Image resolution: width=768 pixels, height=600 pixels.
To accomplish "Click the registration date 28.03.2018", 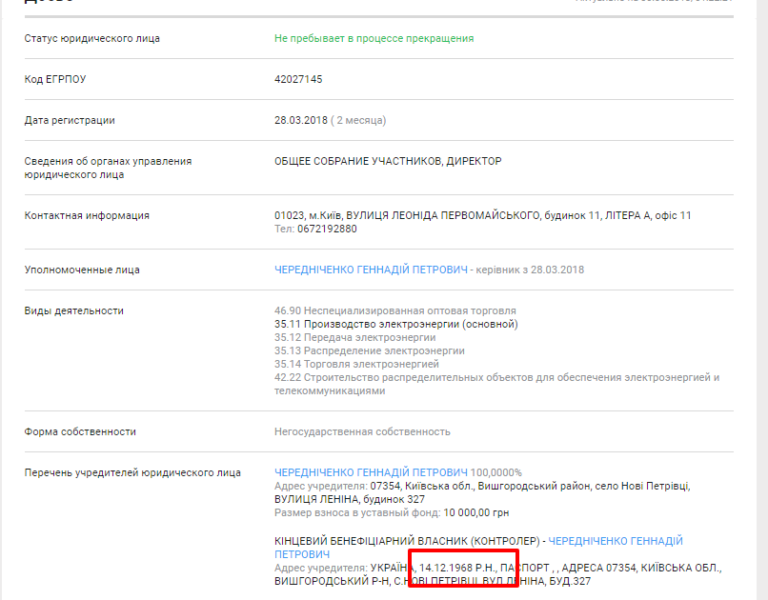I will 301,120.
